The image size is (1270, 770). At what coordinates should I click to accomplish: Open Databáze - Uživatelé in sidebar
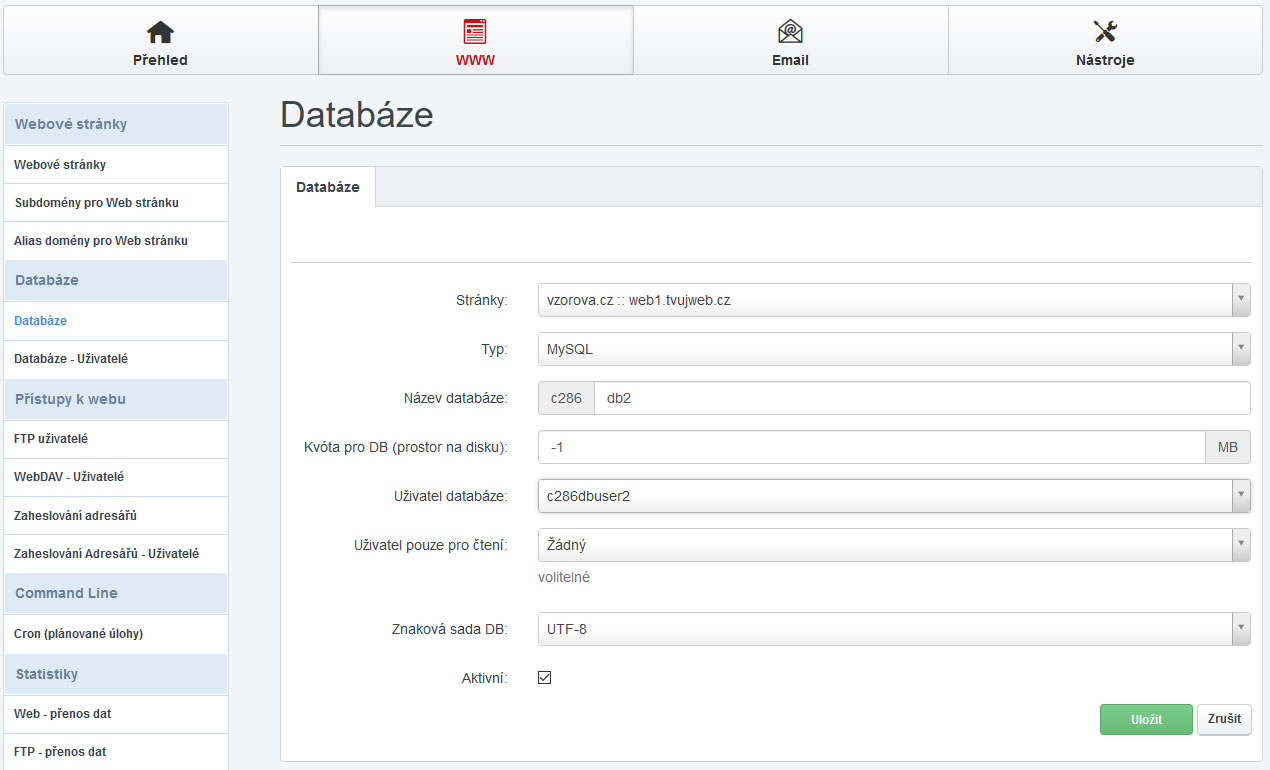71,359
